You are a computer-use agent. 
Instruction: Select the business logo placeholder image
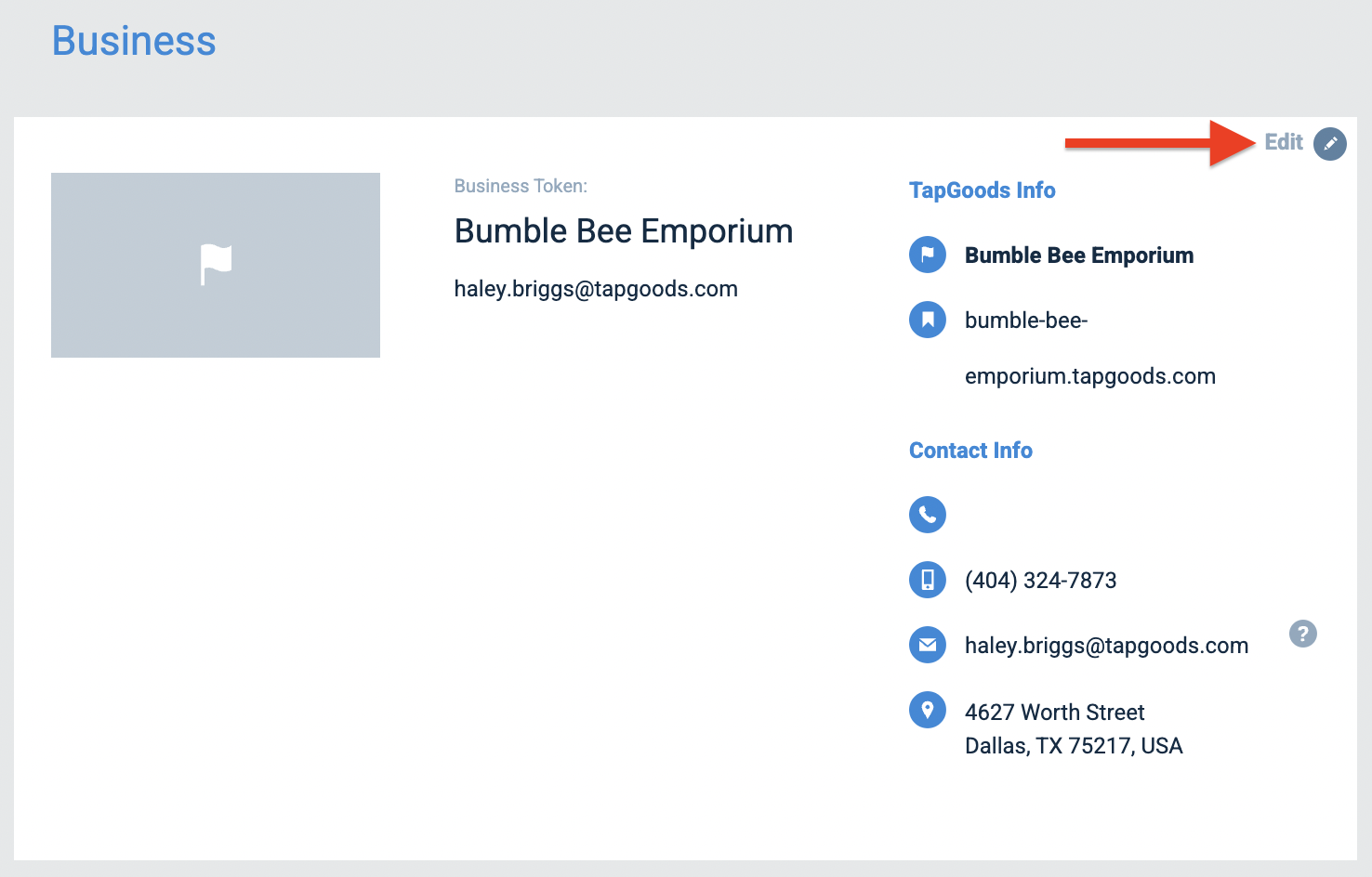tap(216, 265)
